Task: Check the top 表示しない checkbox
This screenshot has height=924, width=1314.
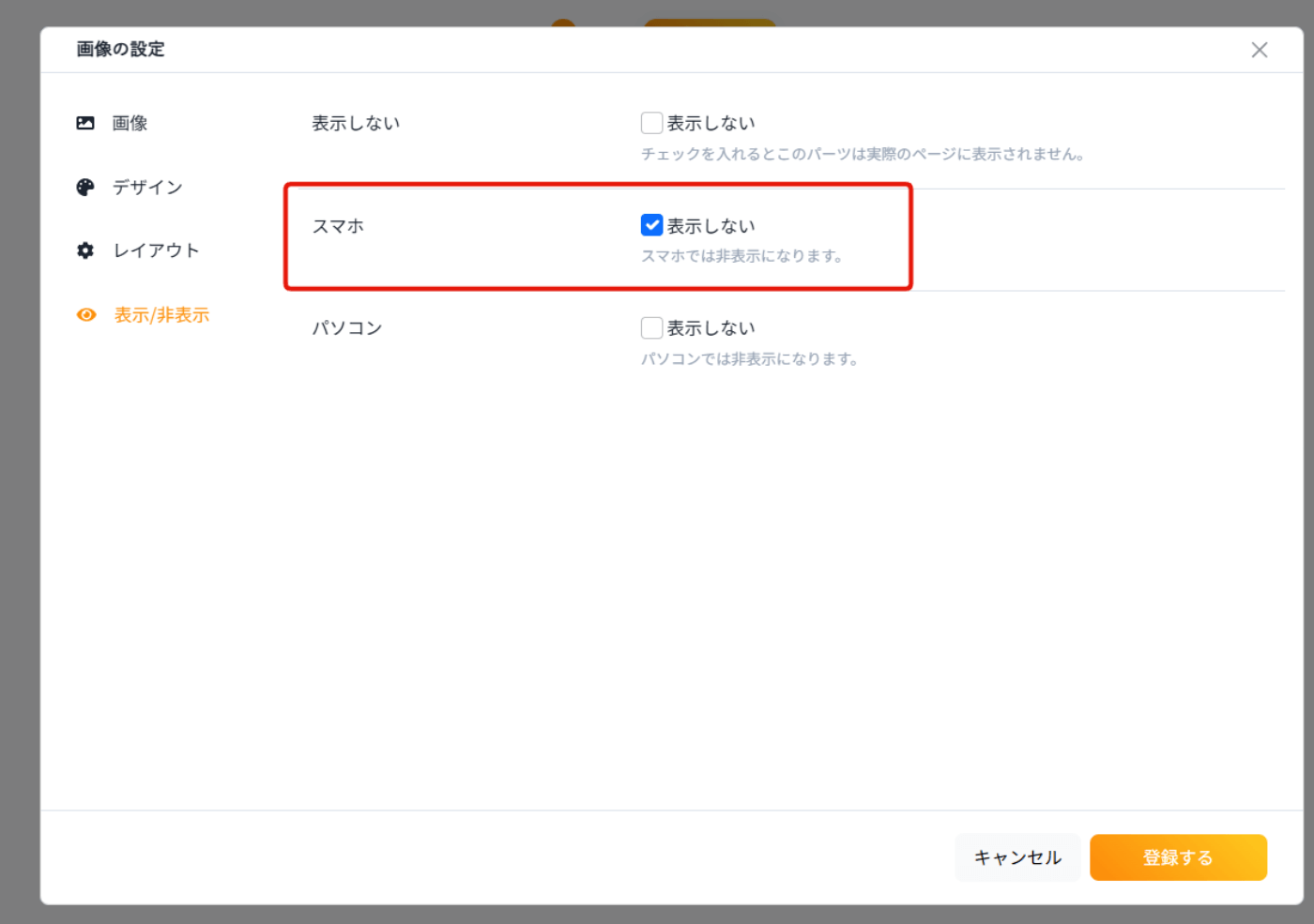Action: (x=651, y=123)
